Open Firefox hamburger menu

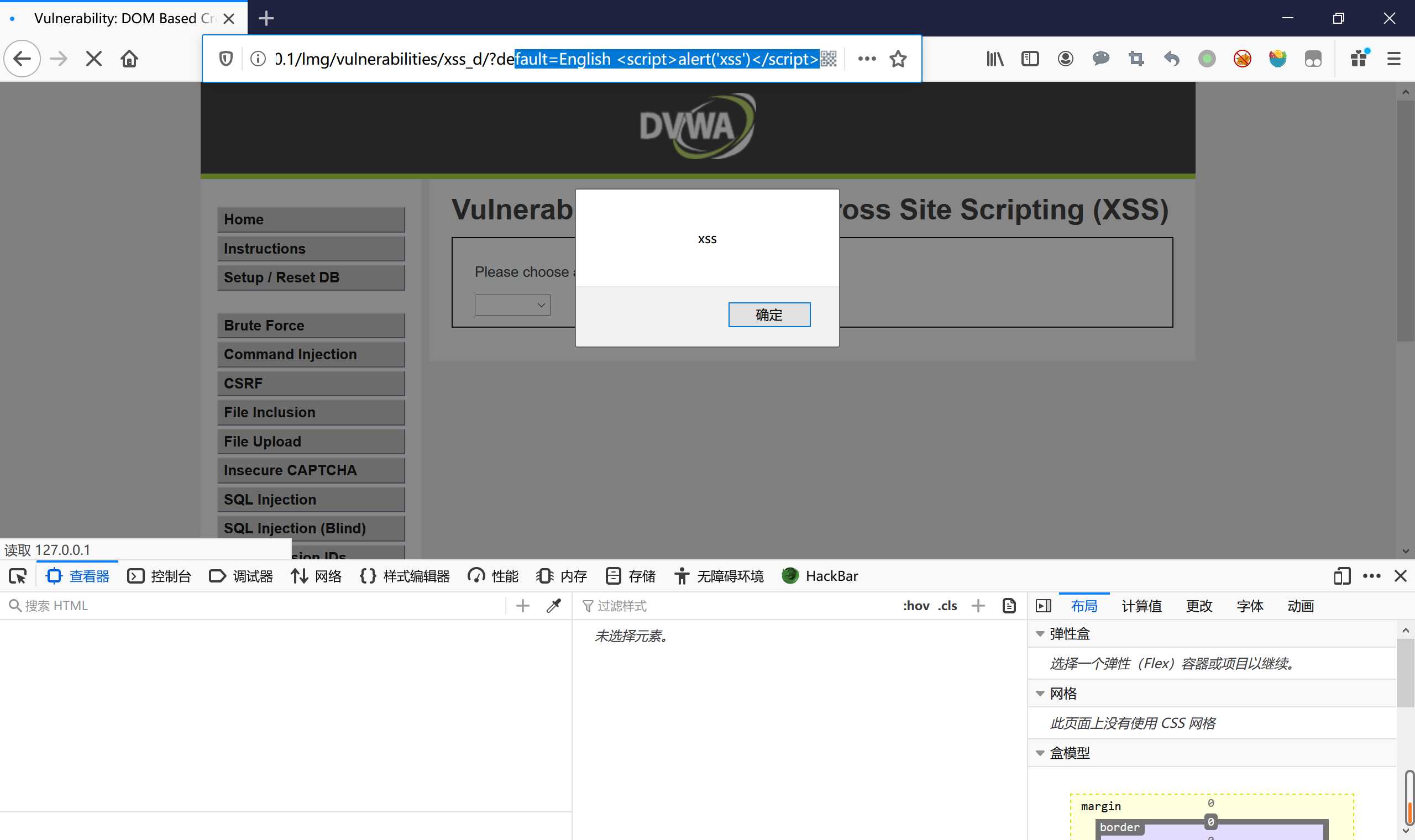[x=1393, y=59]
